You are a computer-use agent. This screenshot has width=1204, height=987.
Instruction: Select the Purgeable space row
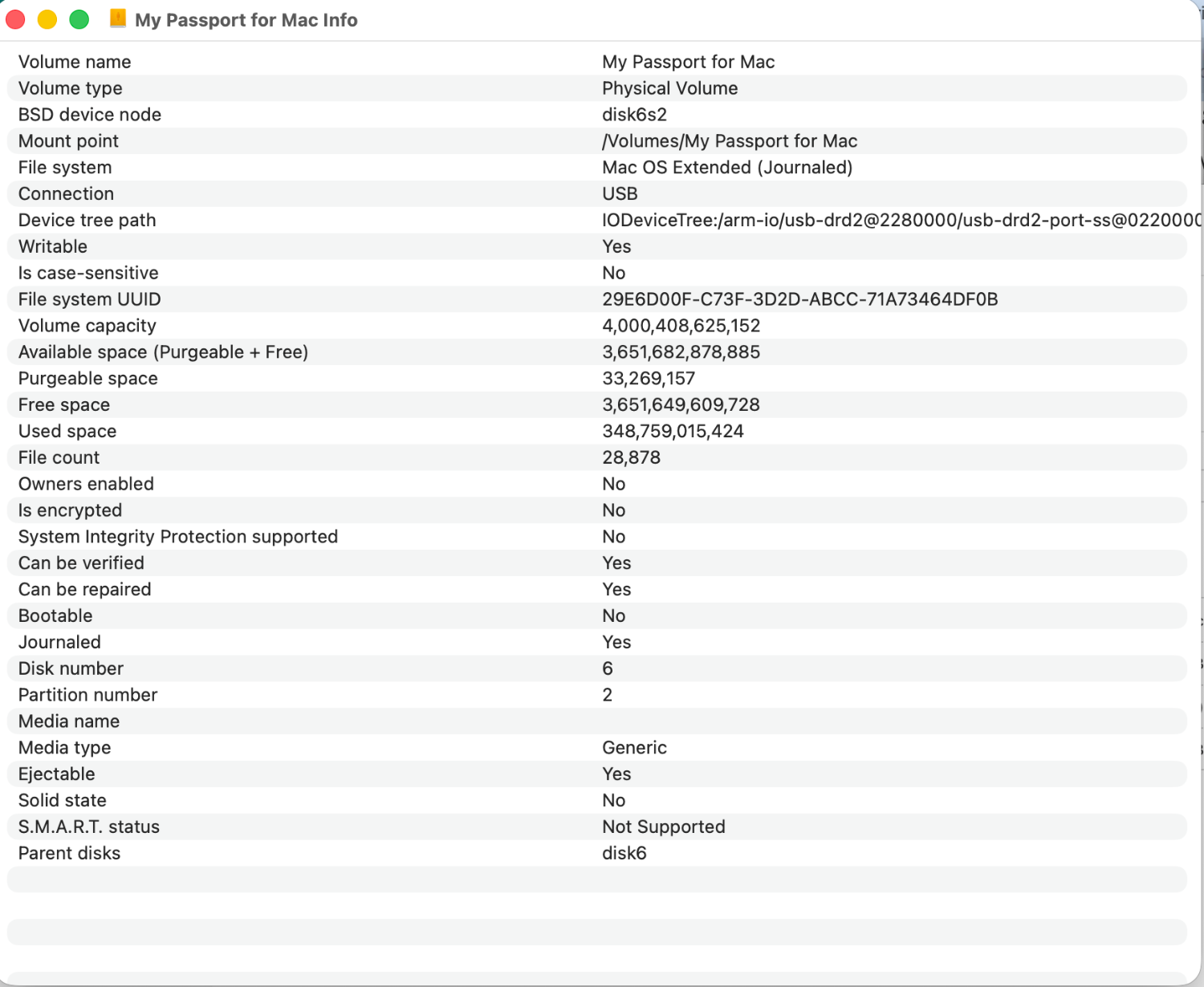[88, 378]
